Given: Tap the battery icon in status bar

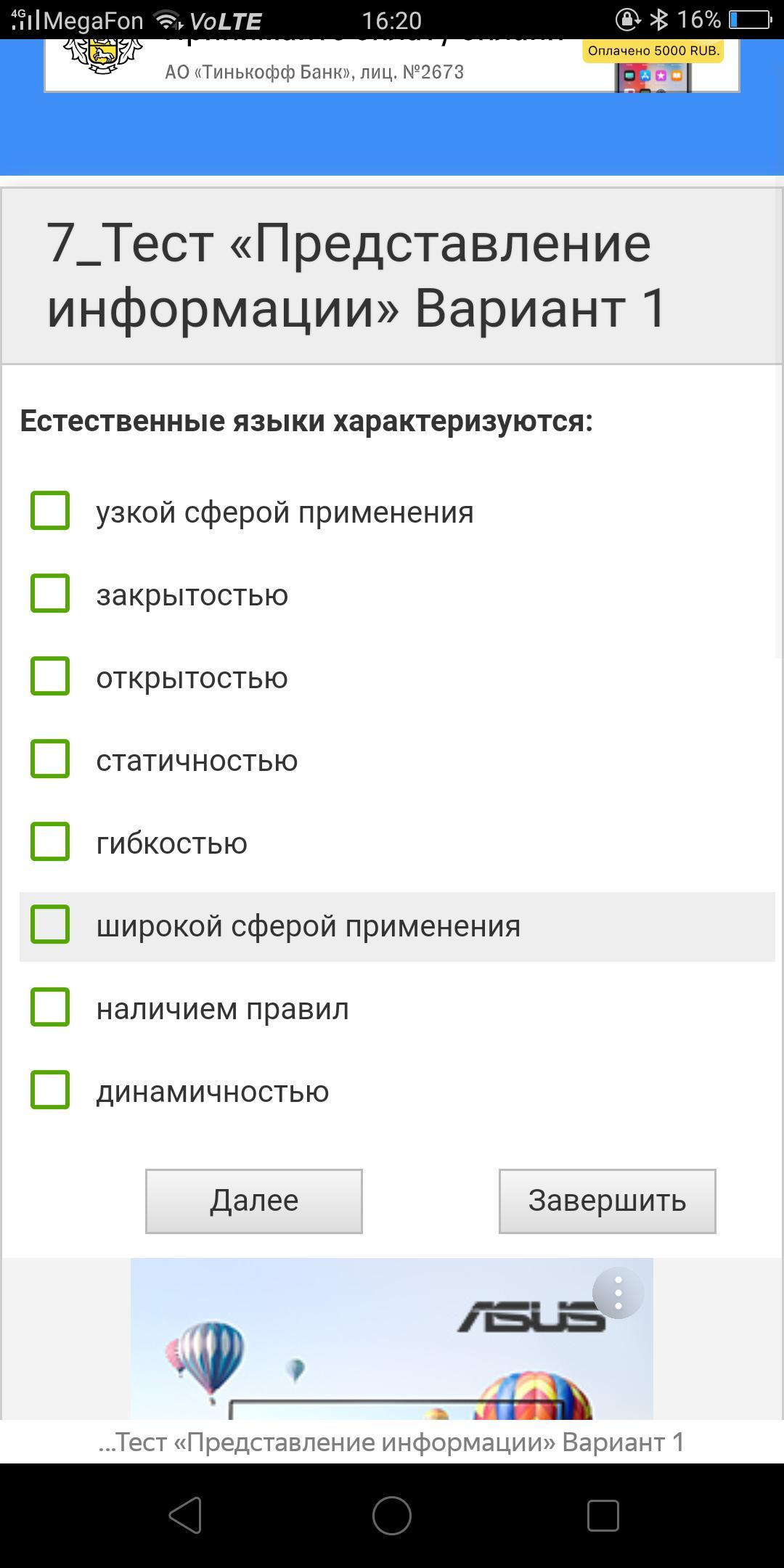Looking at the screenshot, I should coord(750,20).
